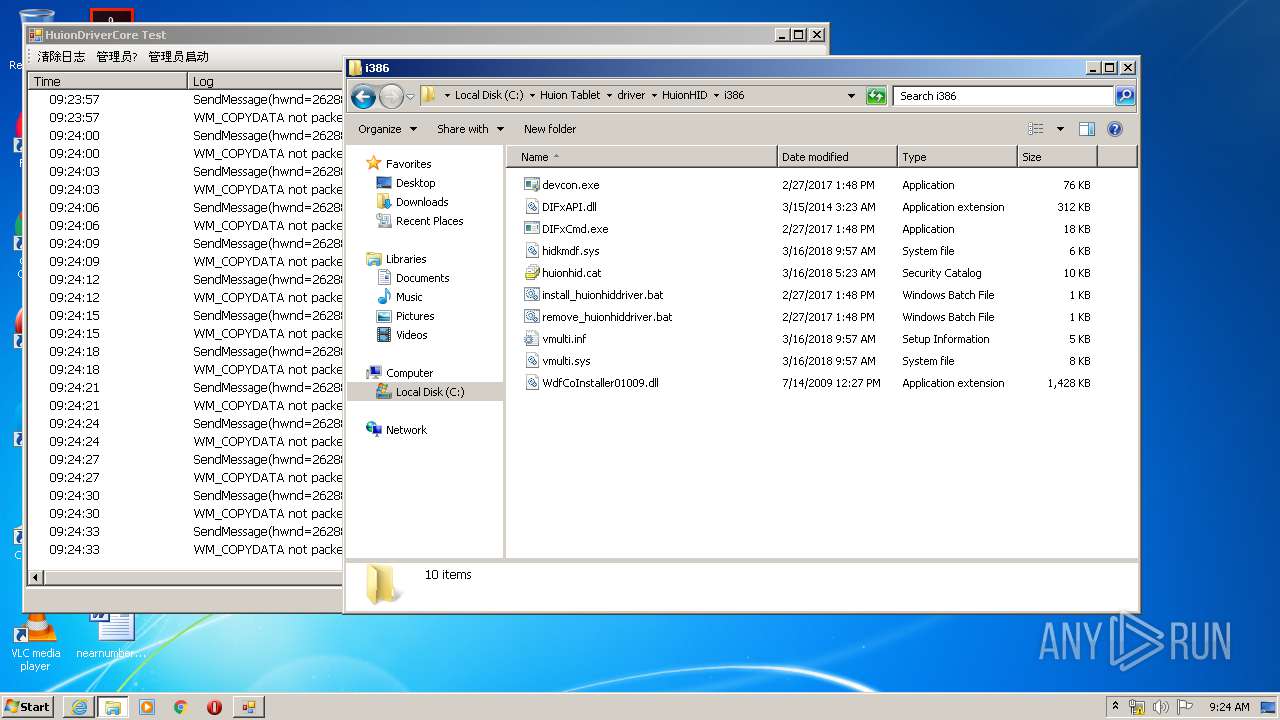Select Libraries in the navigation pane
Image resolution: width=1280 pixels, height=720 pixels.
coord(406,259)
